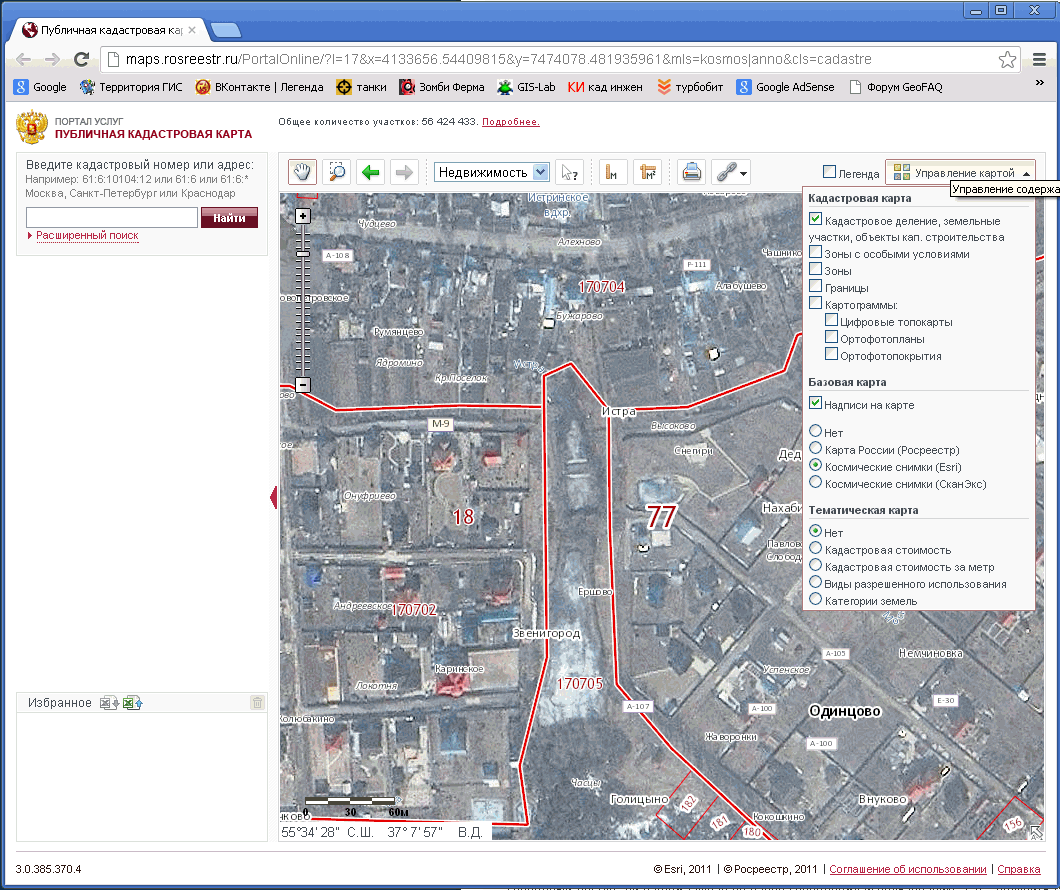Zoom in with the map plus button
This screenshot has width=1060, height=890.
(x=303, y=216)
